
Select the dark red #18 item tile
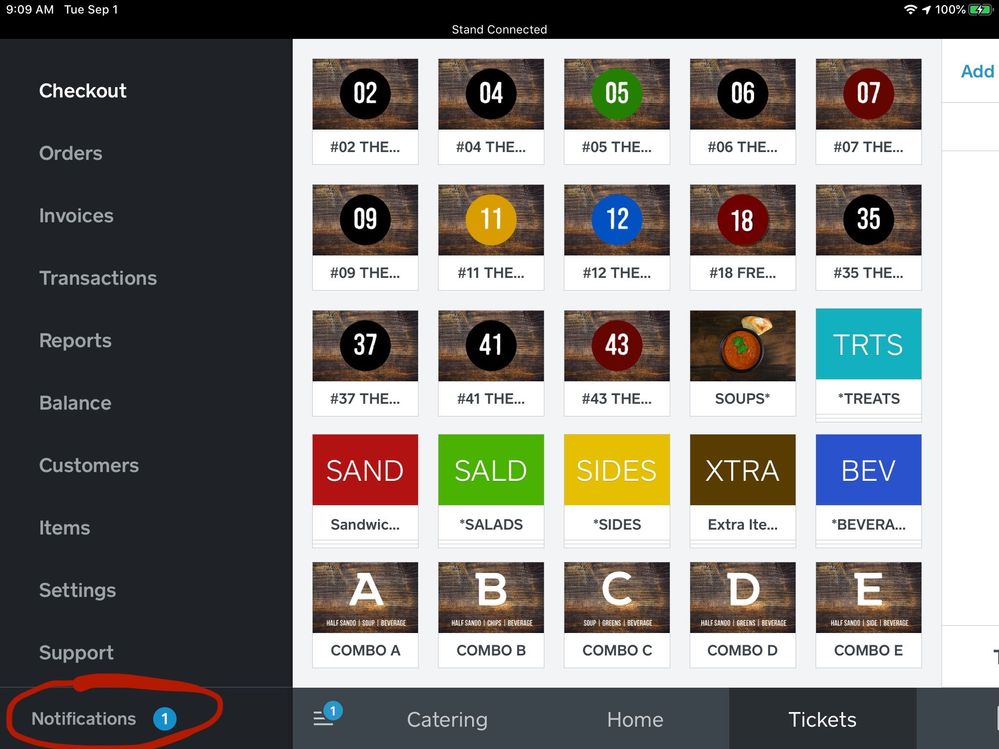click(742, 236)
